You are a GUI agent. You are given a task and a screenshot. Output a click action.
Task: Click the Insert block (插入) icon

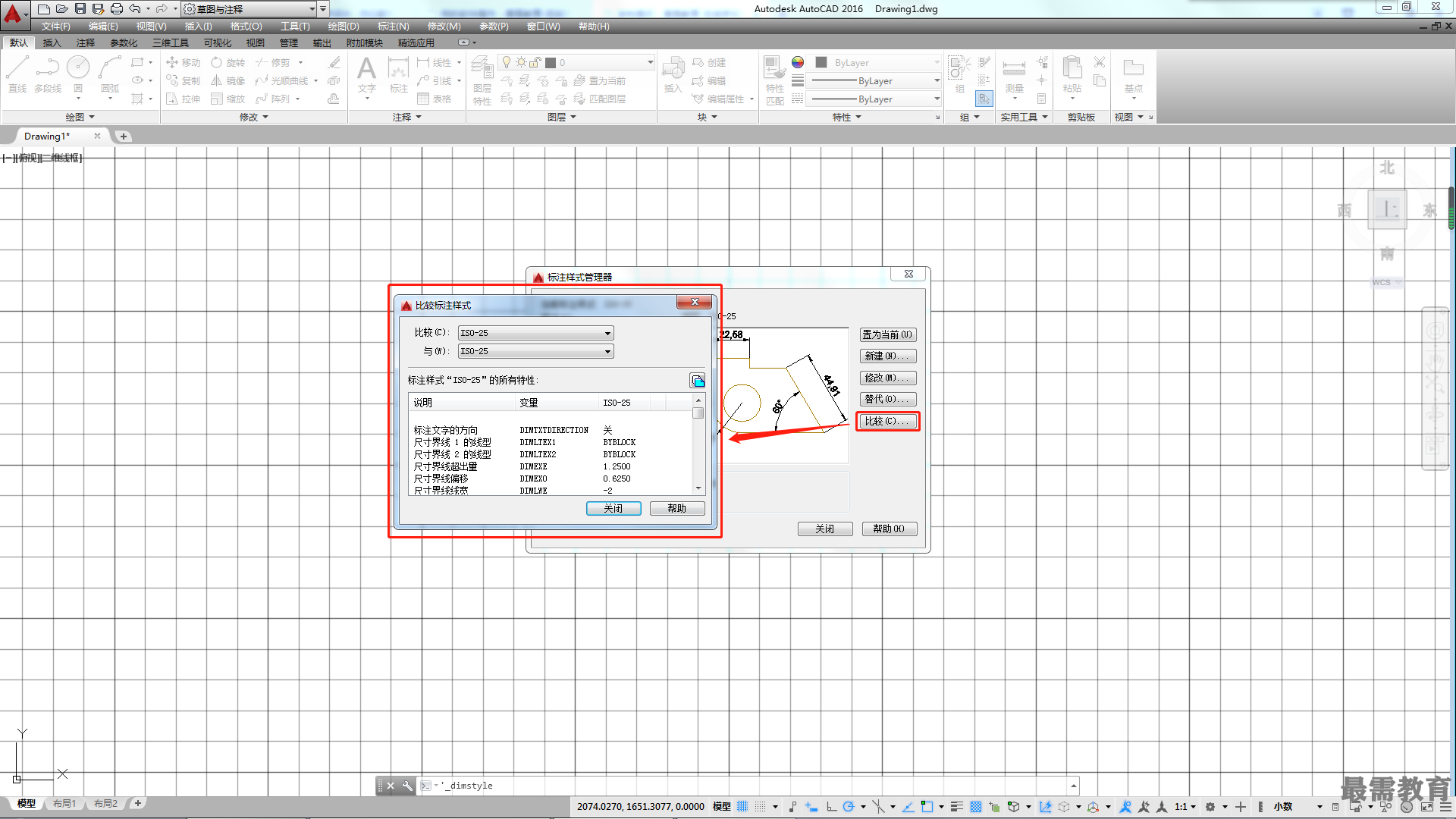(673, 74)
